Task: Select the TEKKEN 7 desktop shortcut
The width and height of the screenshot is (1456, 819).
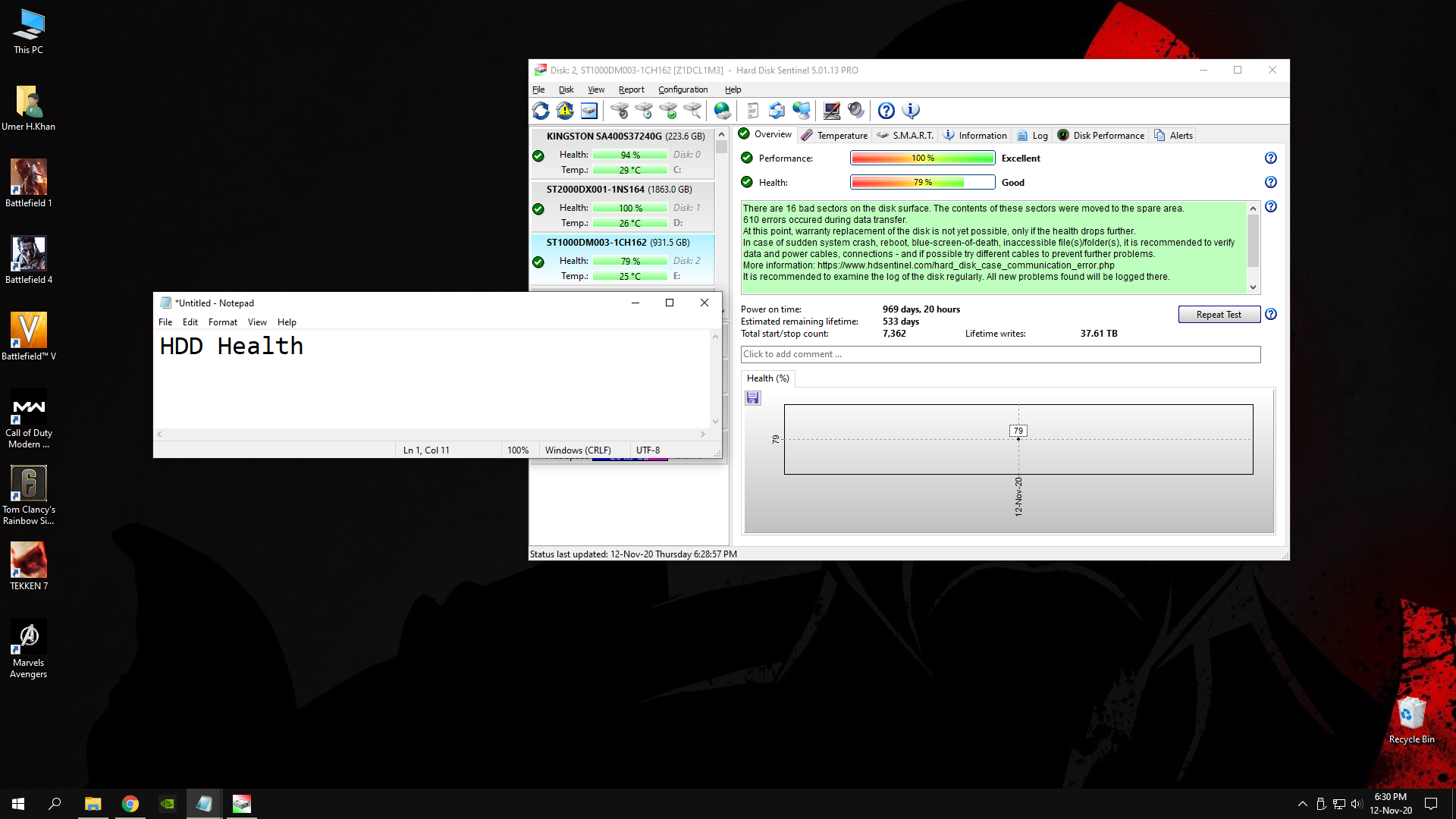Action: tap(29, 566)
